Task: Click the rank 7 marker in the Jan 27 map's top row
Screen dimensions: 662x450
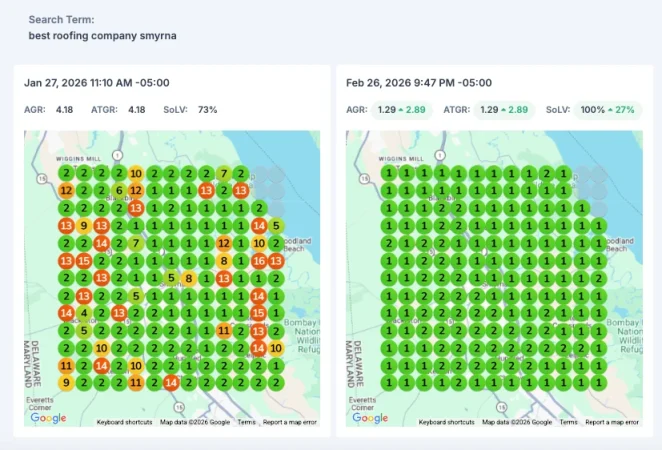Action: (224, 173)
